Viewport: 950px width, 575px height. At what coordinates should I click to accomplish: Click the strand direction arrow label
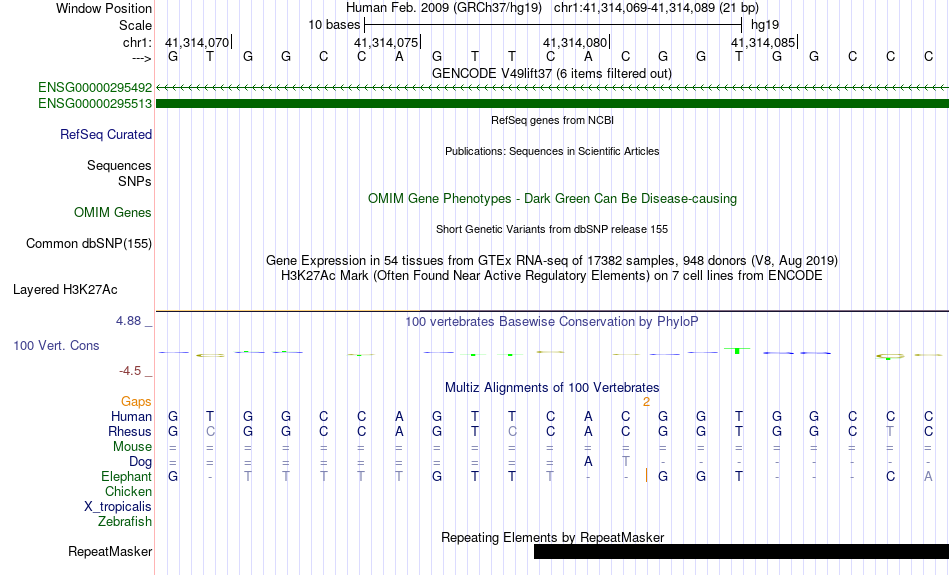(x=142, y=58)
